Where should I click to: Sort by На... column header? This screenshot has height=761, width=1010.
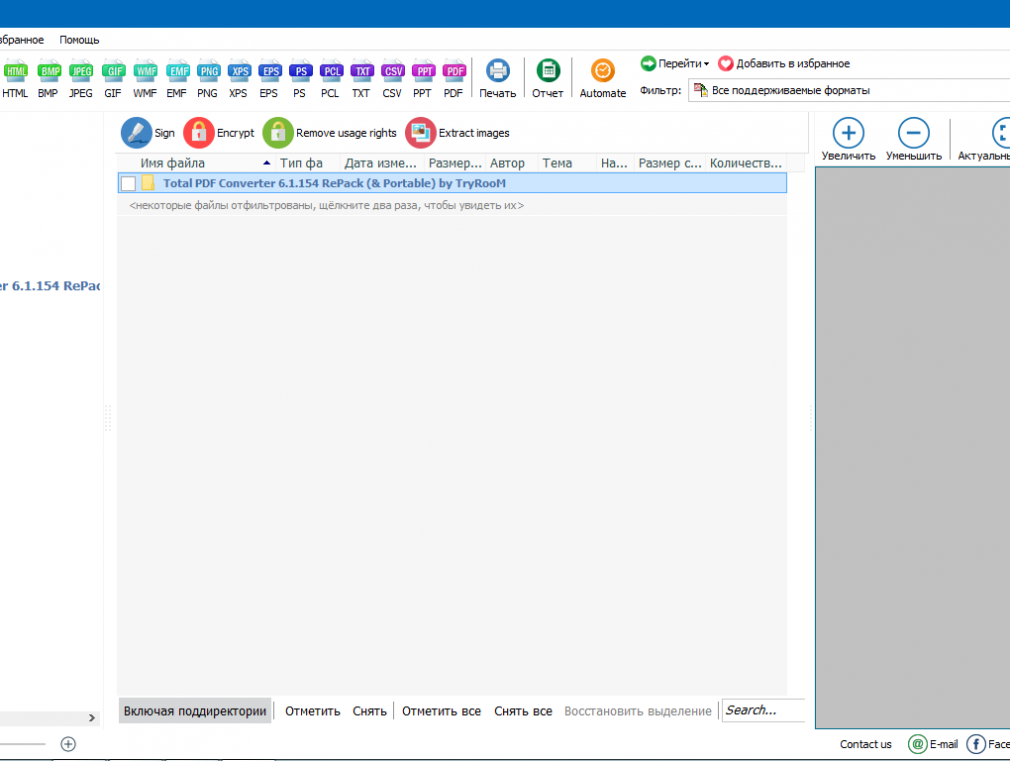pos(615,163)
